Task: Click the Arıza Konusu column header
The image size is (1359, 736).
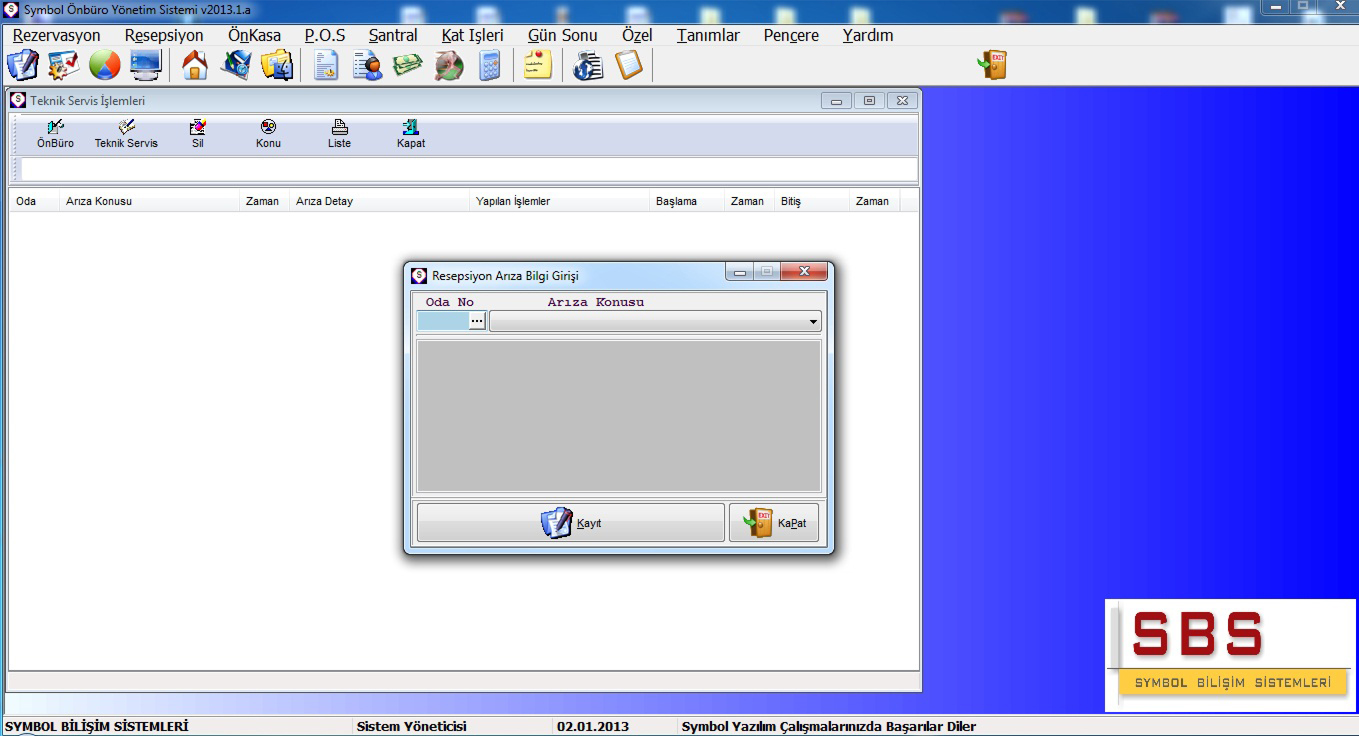Action: 99,201
